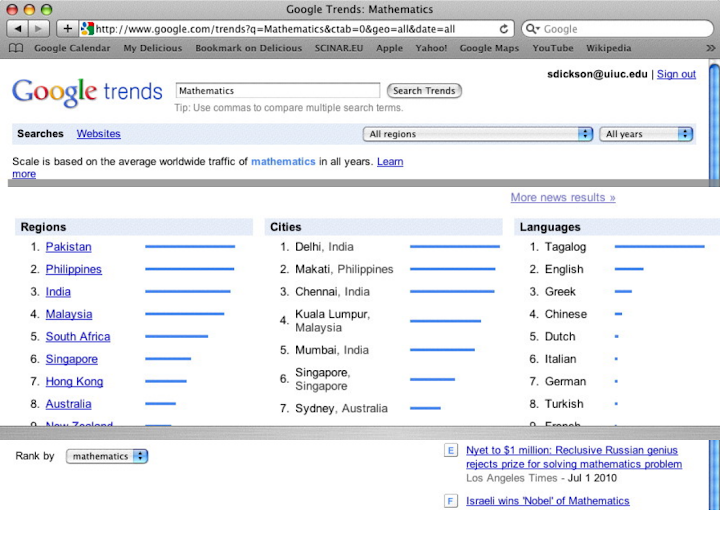Screen dimensions: 720x540
Task: Click the Google trends logo
Action: (87, 92)
